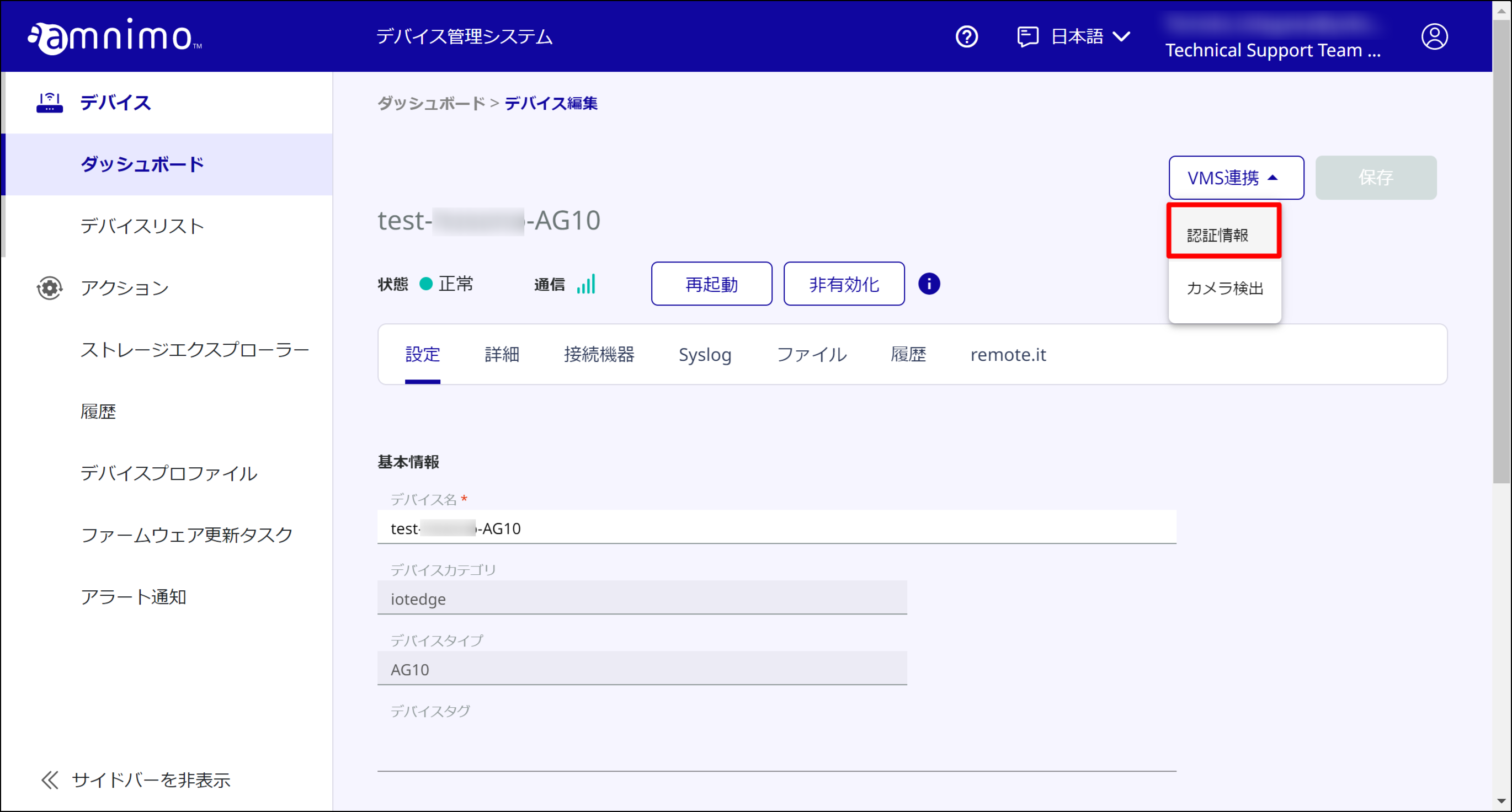The image size is (1512, 812).
Task: Open the device info icon next to 非有効化
Action: pyautogui.click(x=929, y=284)
